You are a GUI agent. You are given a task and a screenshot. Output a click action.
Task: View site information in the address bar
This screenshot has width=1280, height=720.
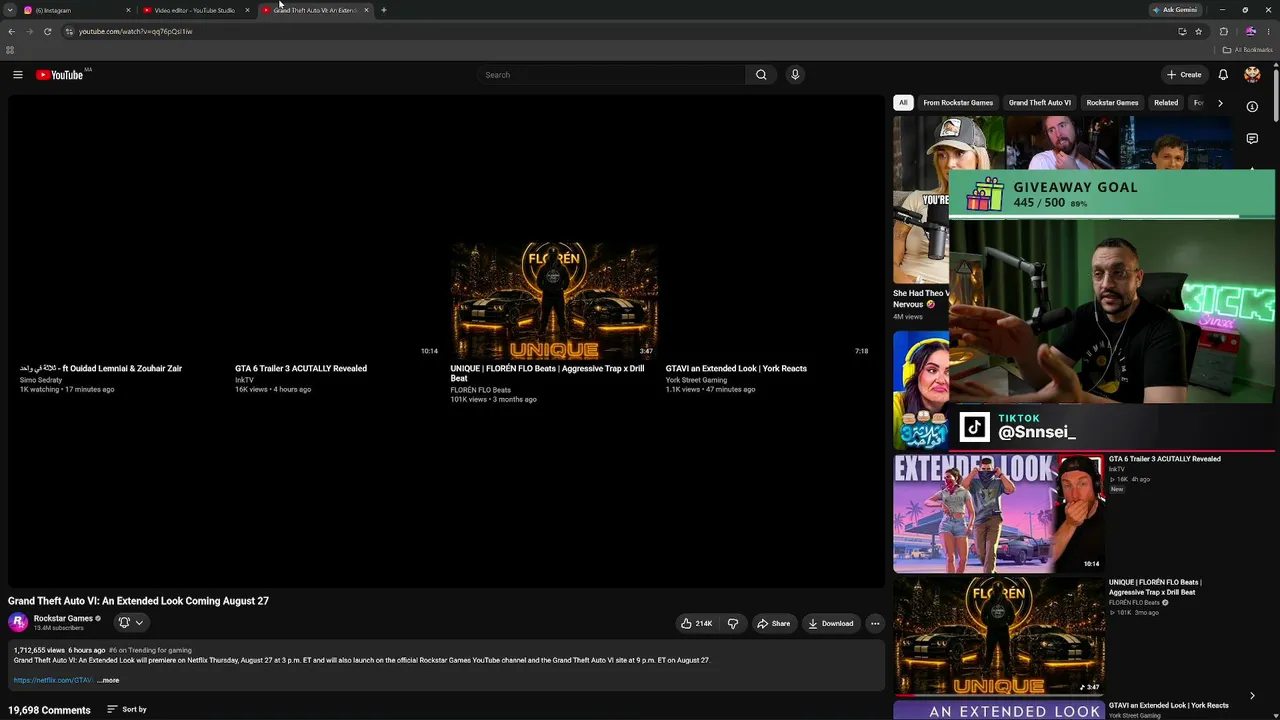point(69,31)
